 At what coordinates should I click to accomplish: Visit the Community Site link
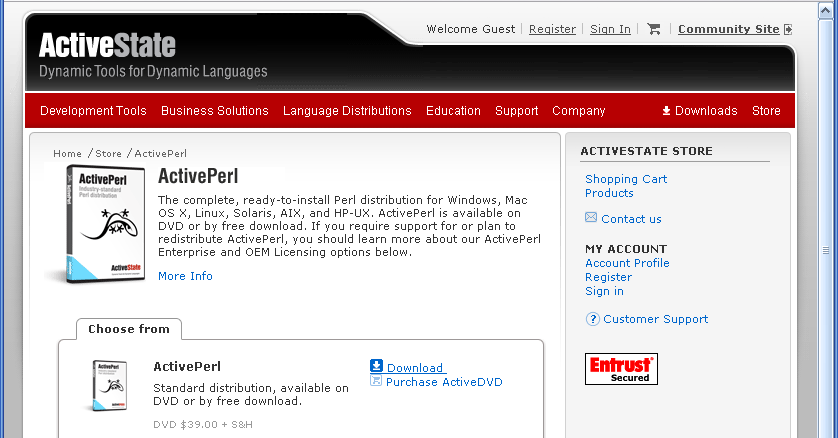(x=728, y=29)
